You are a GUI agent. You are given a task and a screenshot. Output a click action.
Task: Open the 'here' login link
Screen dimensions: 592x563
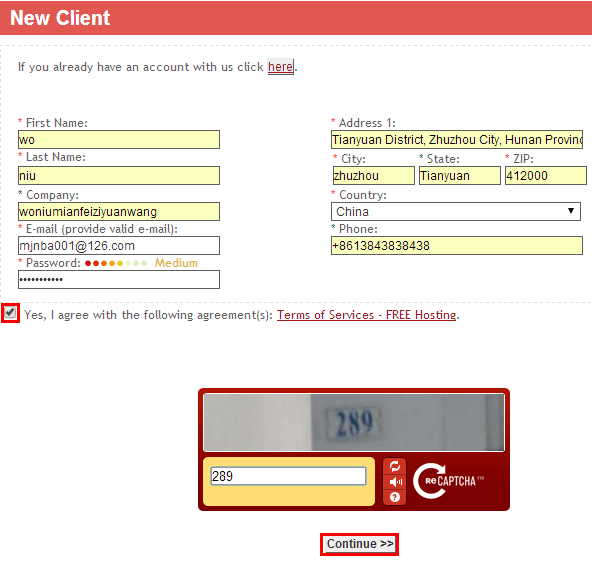280,67
